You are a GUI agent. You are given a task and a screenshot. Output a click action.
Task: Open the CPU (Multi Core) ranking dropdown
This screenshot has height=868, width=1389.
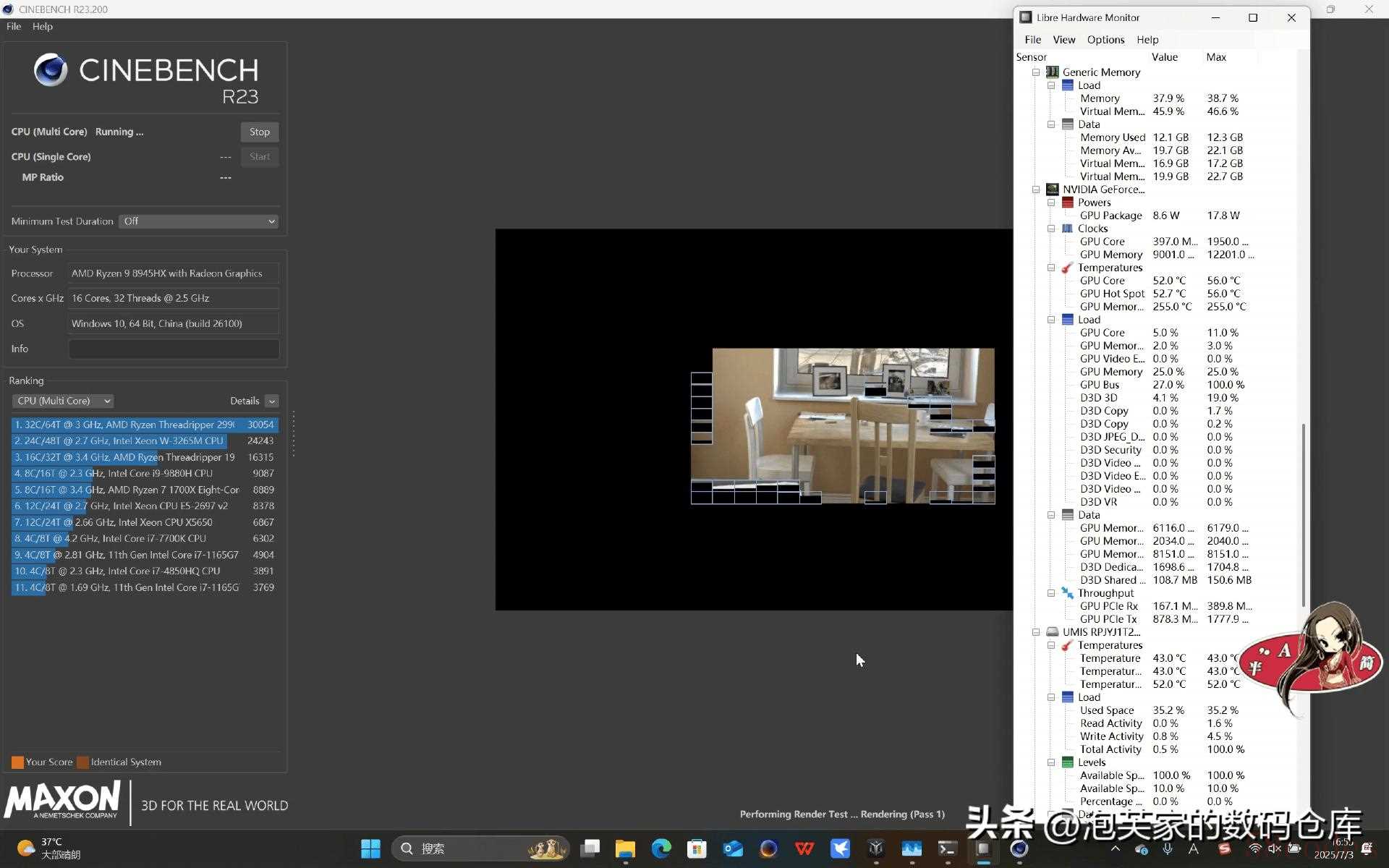(63, 401)
